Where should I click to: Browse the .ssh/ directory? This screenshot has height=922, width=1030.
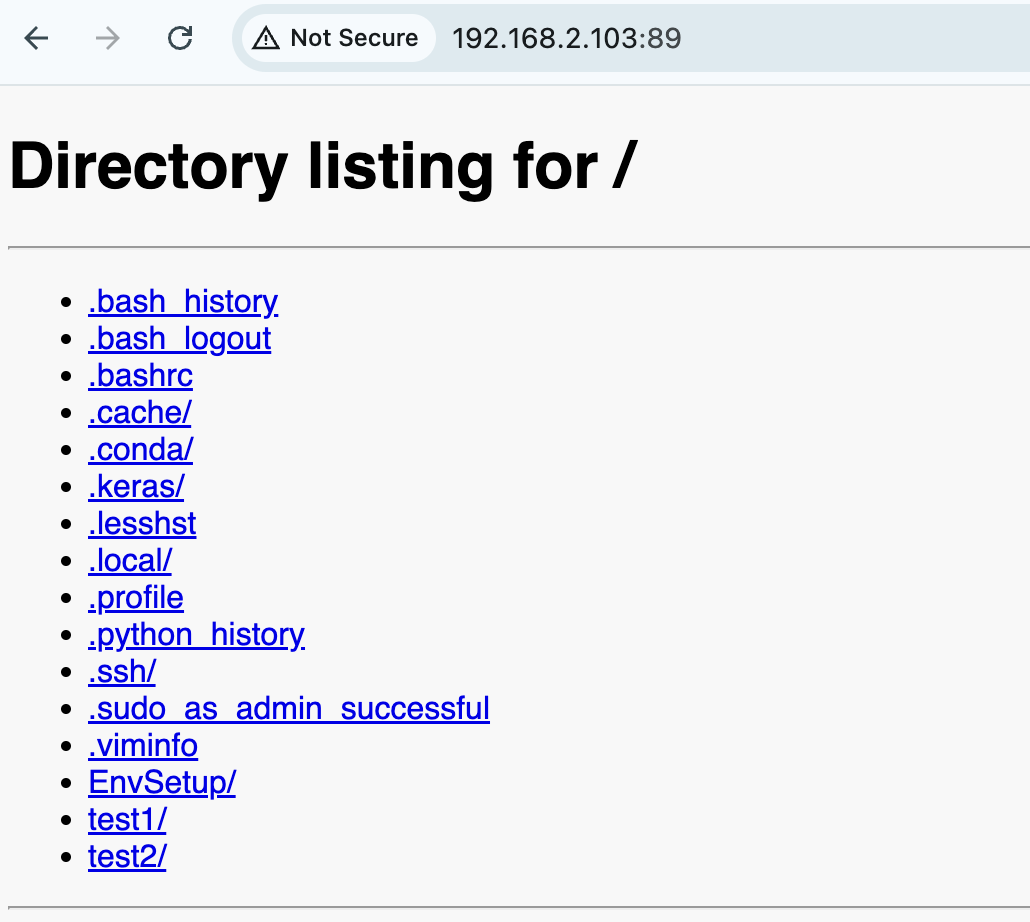point(122,672)
